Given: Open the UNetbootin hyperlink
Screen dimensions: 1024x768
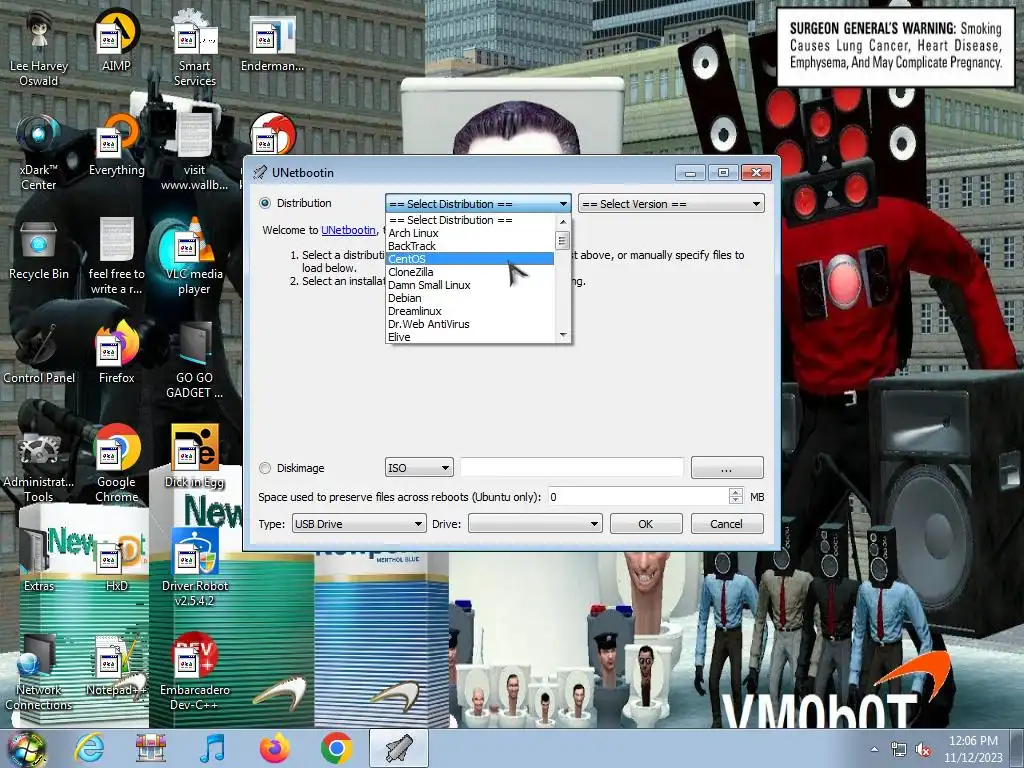Looking at the screenshot, I should pyautogui.click(x=348, y=230).
